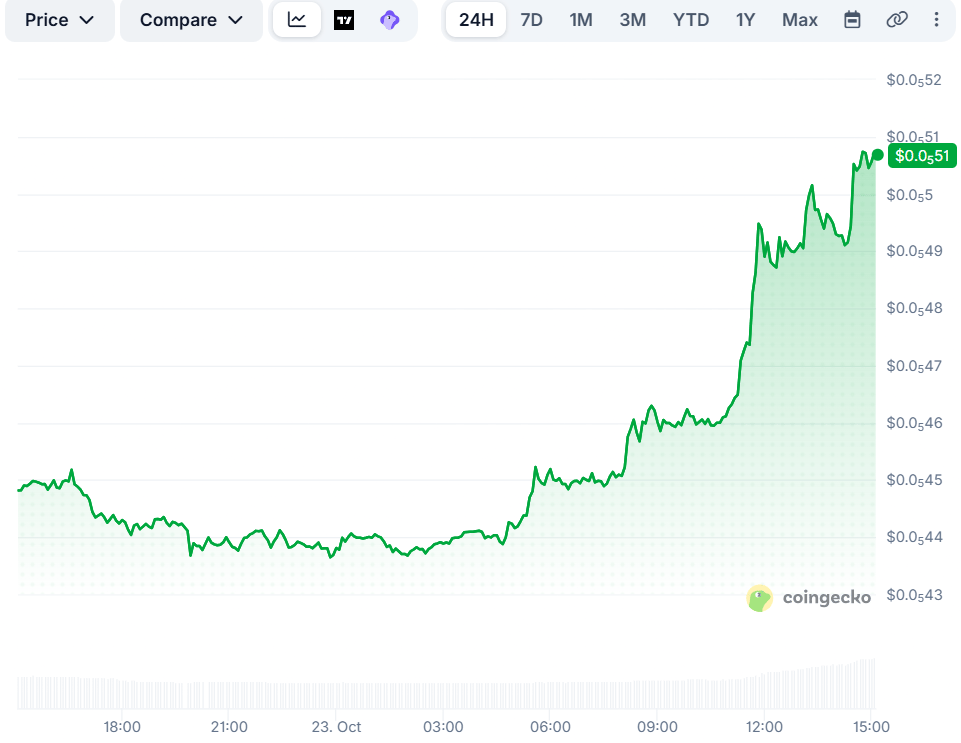The width and height of the screenshot is (961, 743).
Task: Select the 7D time range
Action: [531, 20]
